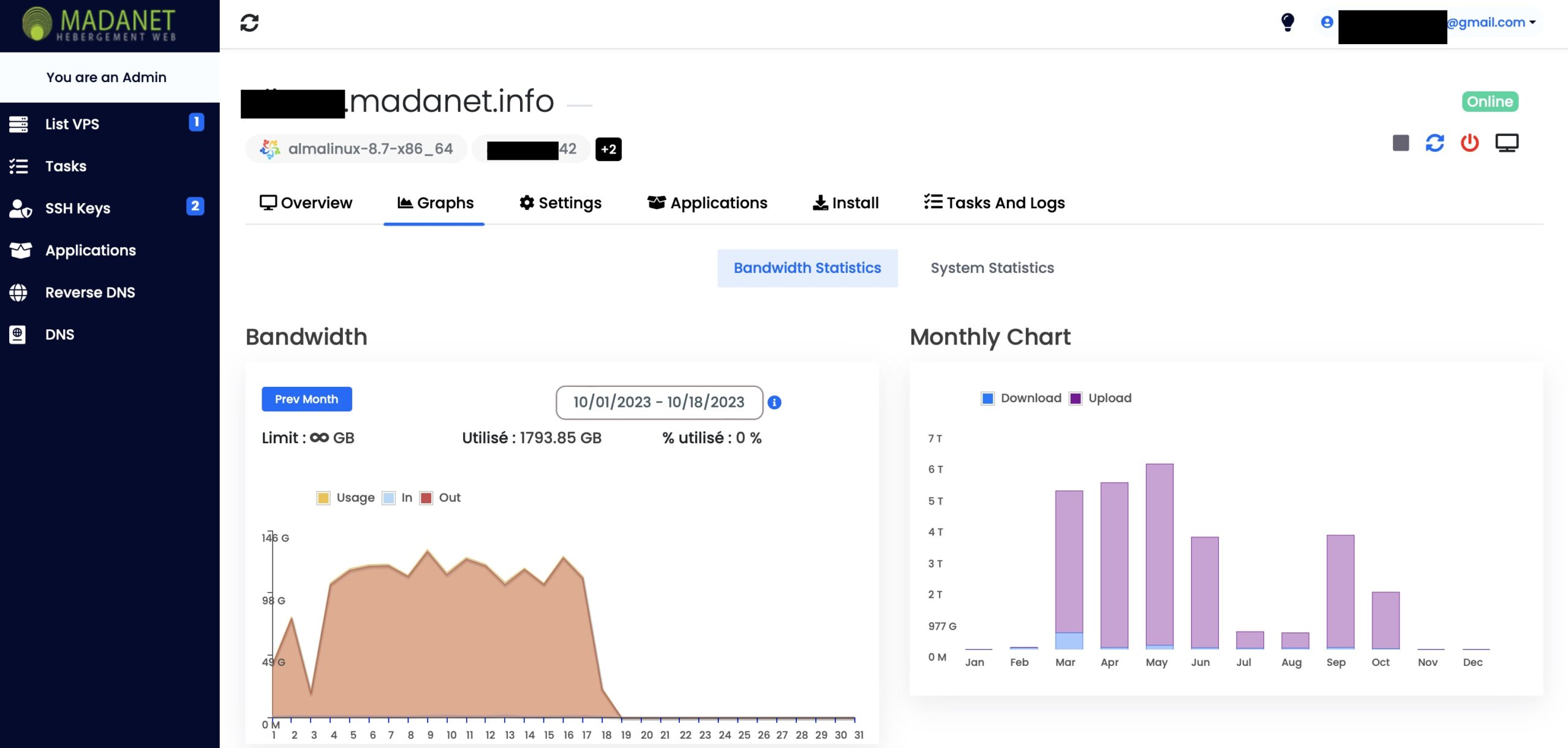The image size is (1568, 748).
Task: Open the gmail.com account dropdown
Action: coord(1491,22)
